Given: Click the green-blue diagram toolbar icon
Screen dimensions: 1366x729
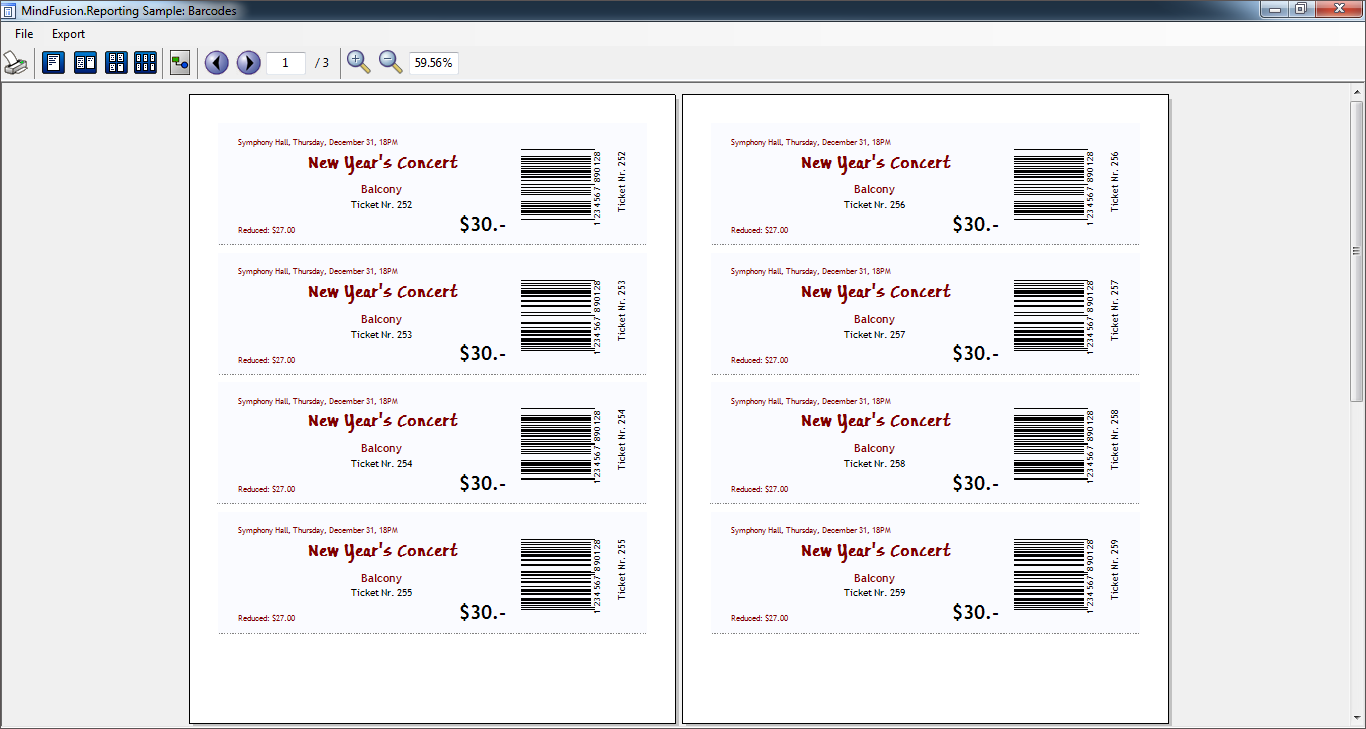Looking at the screenshot, I should pos(180,63).
